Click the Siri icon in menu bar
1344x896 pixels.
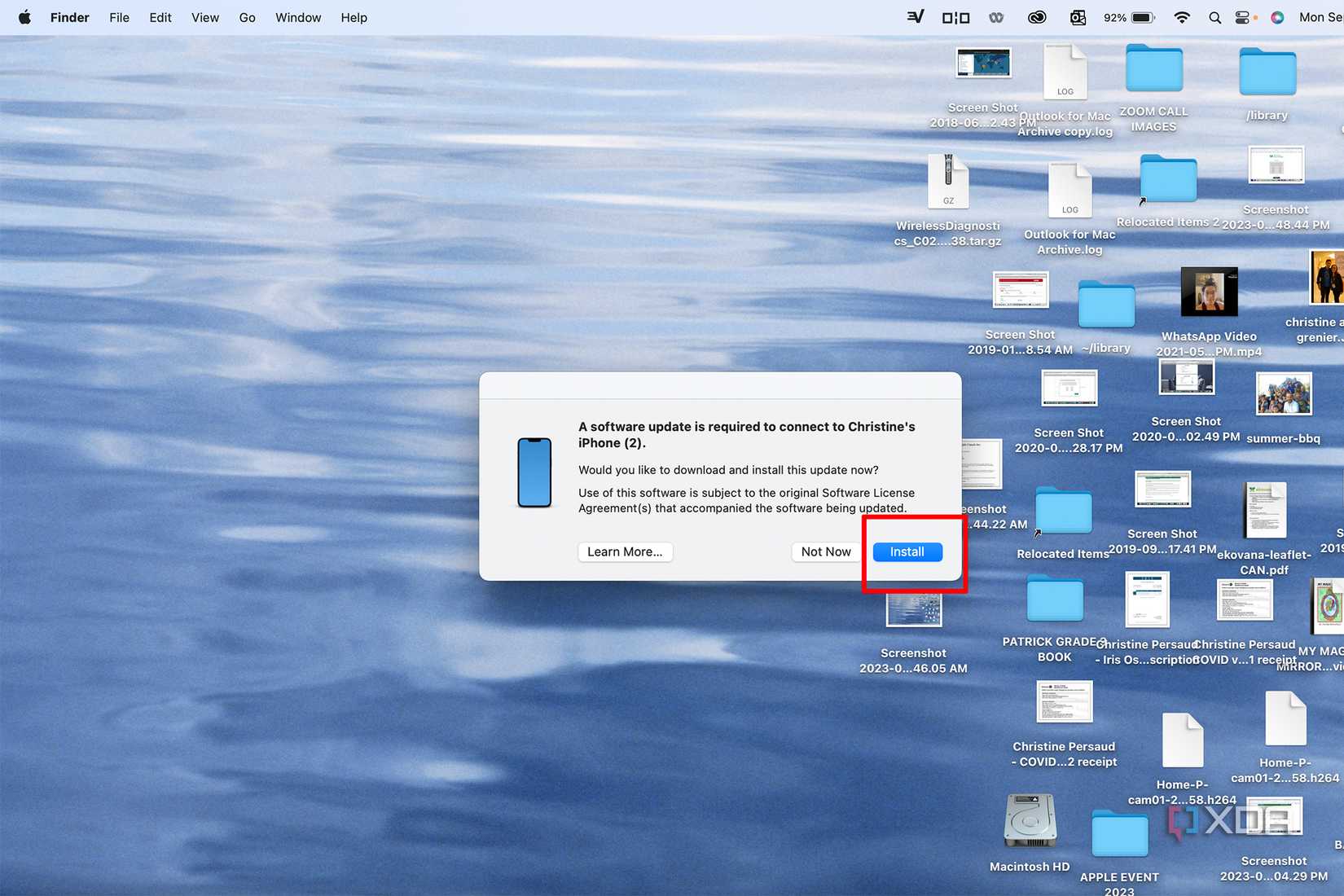point(1277,17)
